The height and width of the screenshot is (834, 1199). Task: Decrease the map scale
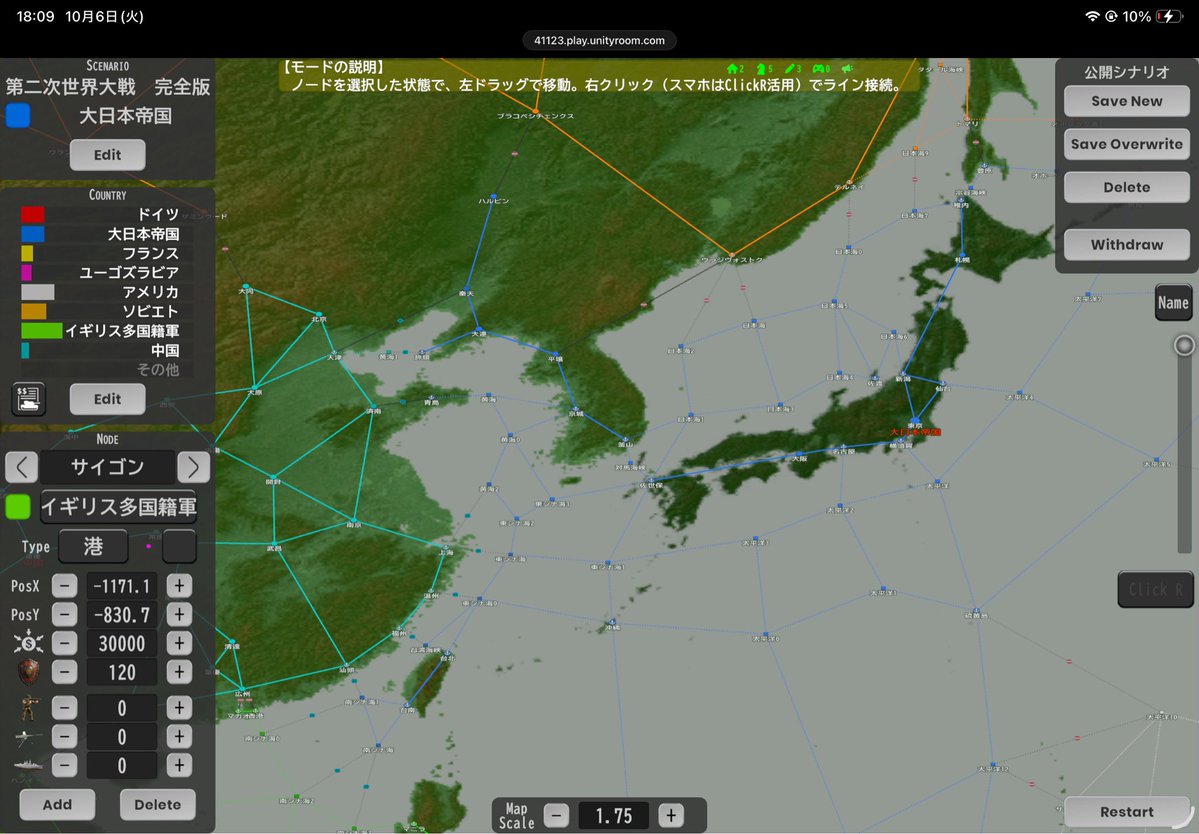557,816
